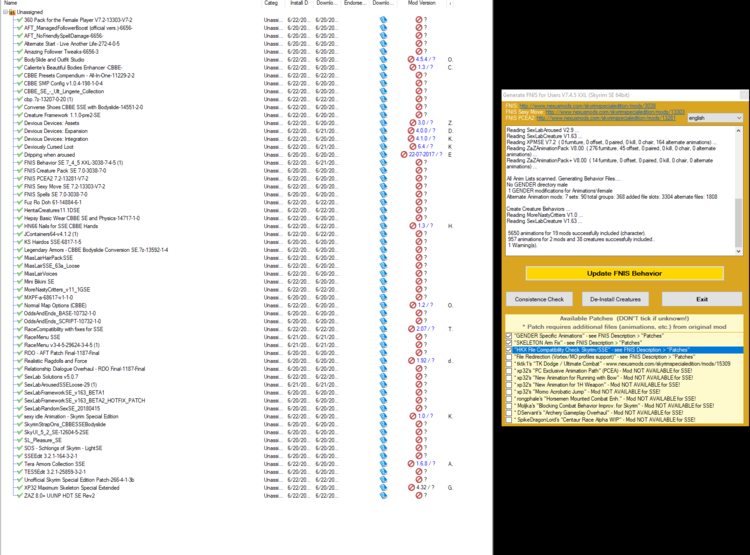Sort by the Install D column header
This screenshot has height=555, width=750.
(299, 3)
